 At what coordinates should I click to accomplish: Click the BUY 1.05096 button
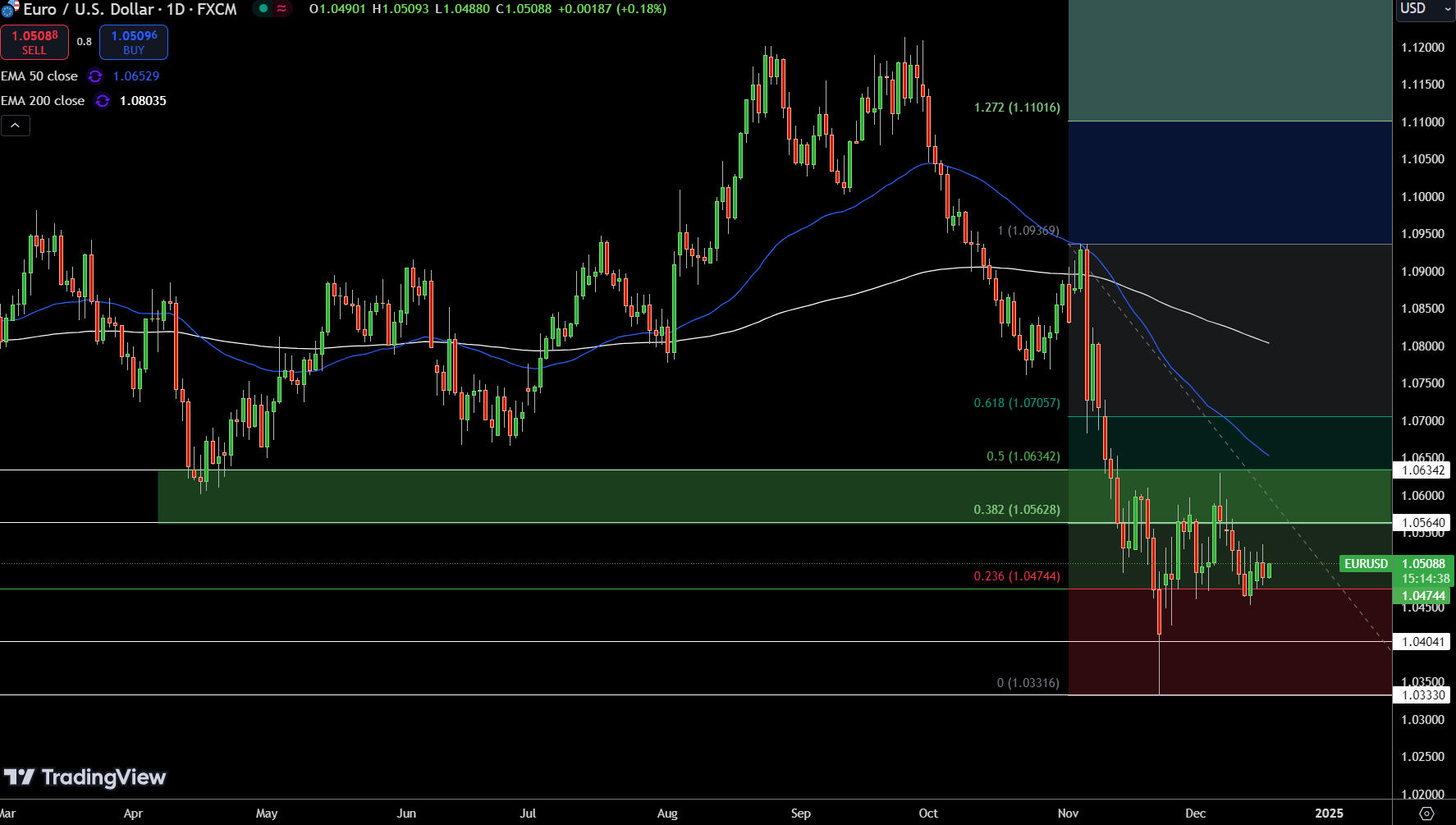[x=134, y=42]
